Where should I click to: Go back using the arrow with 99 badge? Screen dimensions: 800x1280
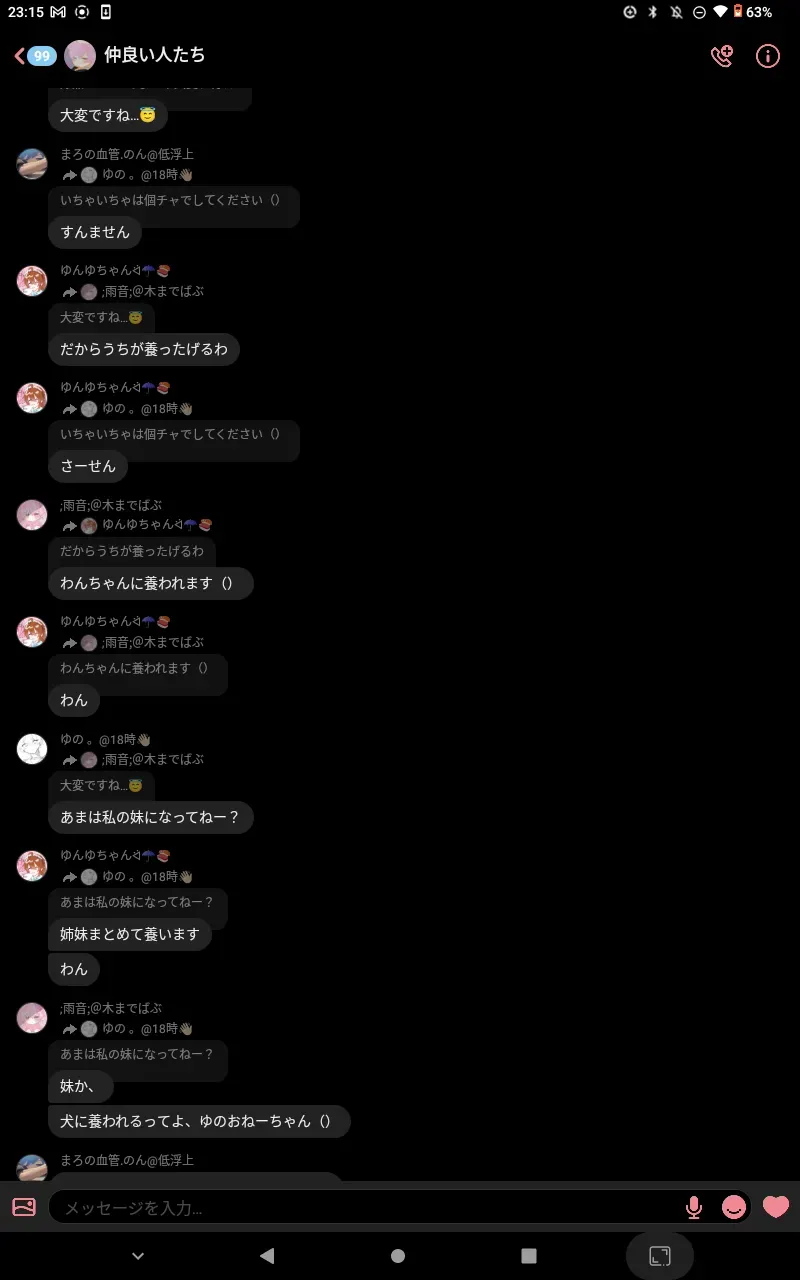(x=35, y=56)
